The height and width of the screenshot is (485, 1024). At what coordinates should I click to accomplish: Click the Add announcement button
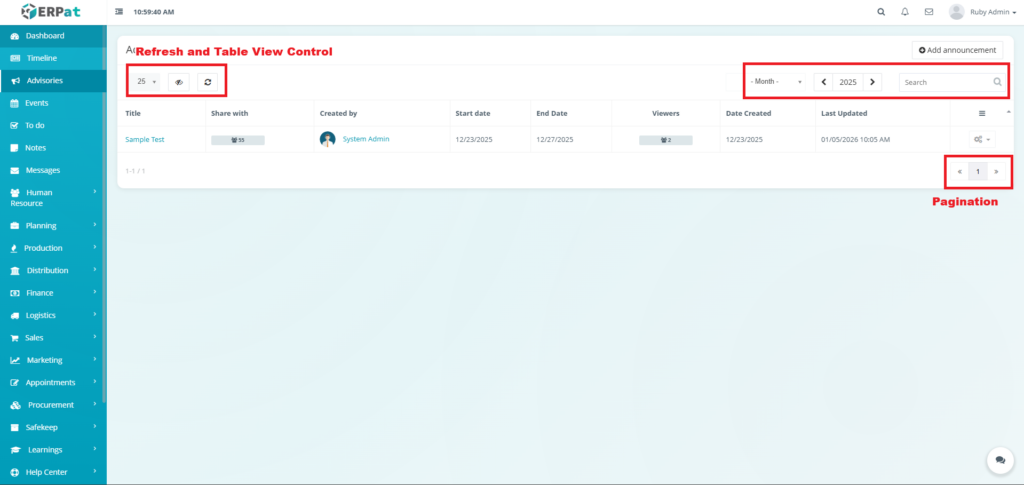tap(957, 50)
